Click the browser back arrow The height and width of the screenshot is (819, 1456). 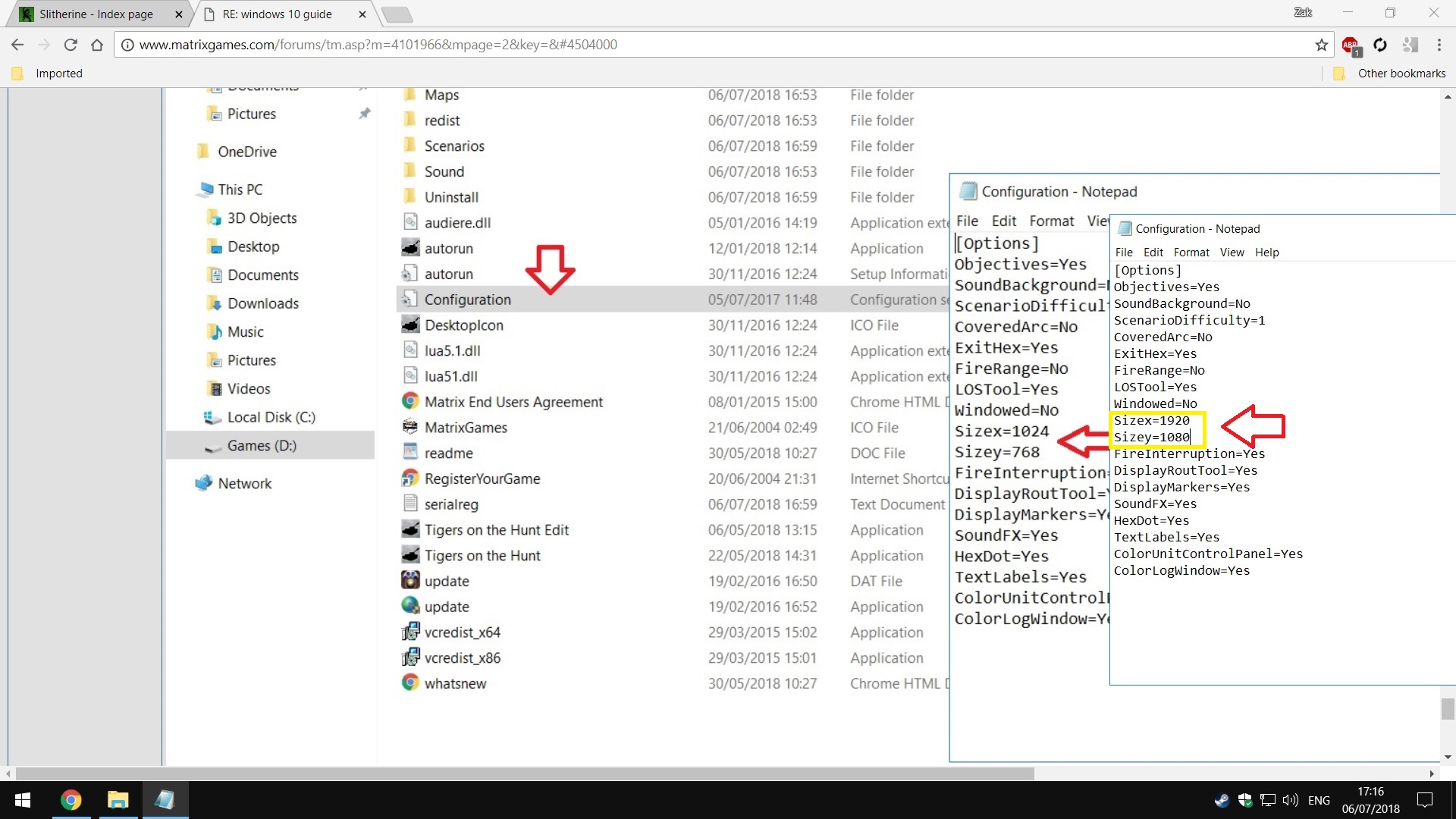coord(17,45)
